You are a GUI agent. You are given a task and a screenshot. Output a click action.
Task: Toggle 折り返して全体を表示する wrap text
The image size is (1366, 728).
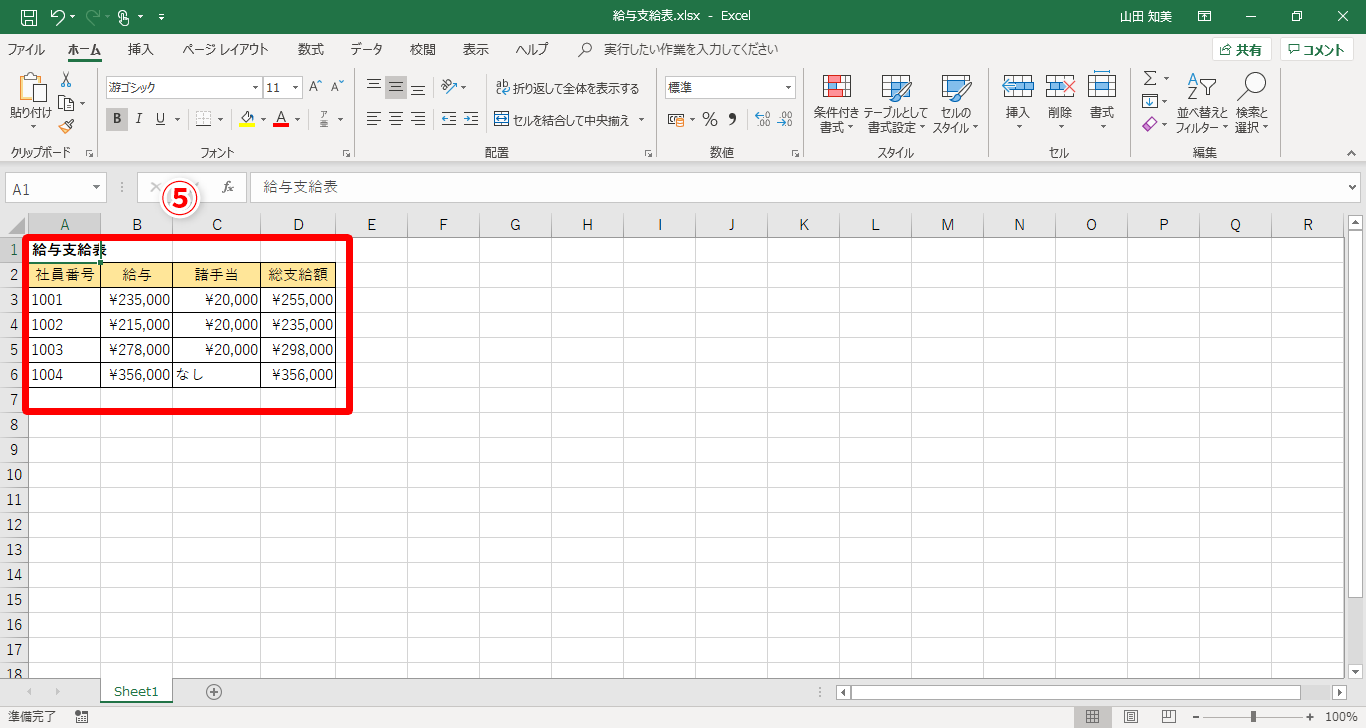(567, 88)
